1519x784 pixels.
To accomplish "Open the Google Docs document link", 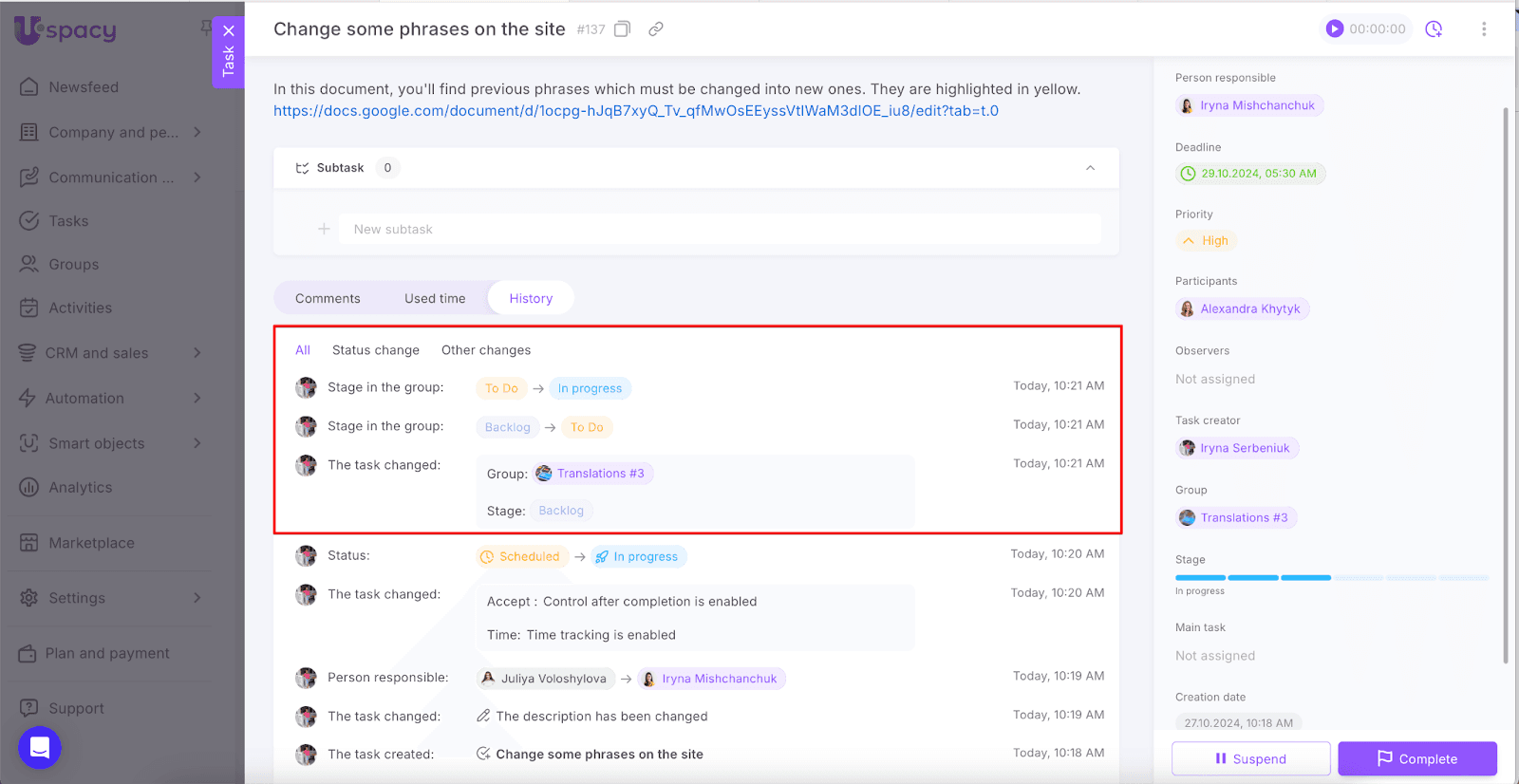I will pos(635,111).
